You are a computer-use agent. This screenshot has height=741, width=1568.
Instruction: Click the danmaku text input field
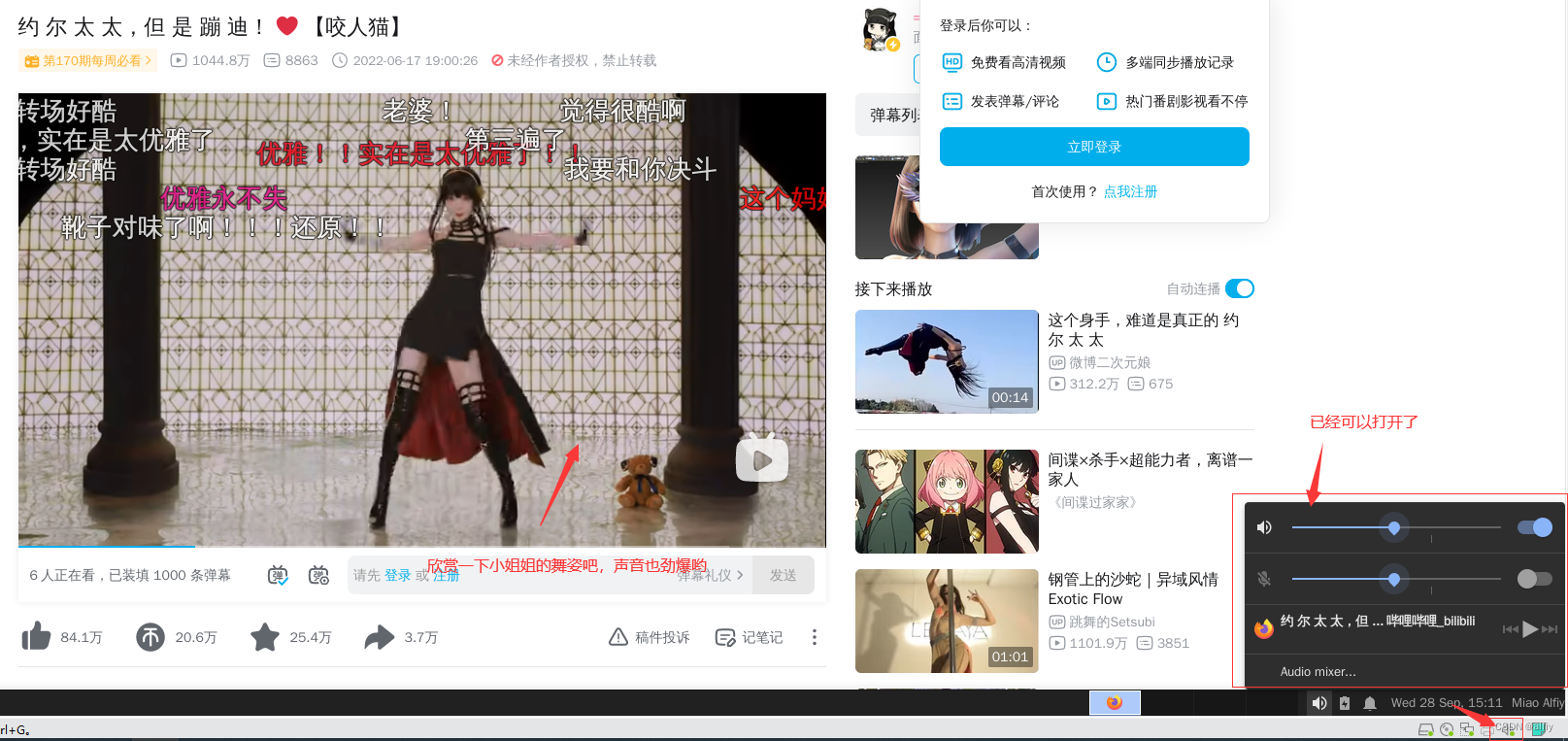[550, 575]
